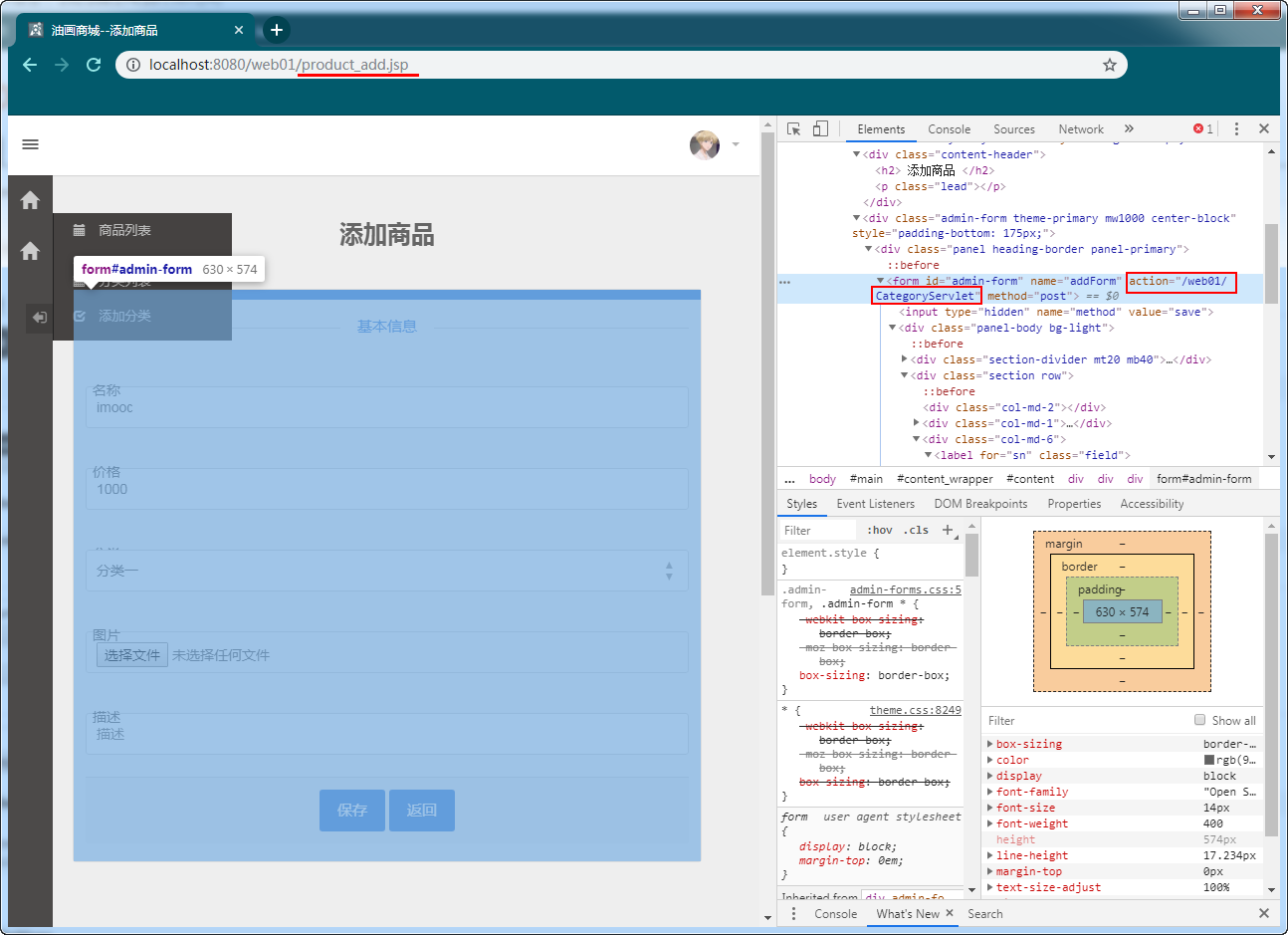The width and height of the screenshot is (1288, 935).
Task: Select the Search tab in drawer
Action: (x=985, y=914)
